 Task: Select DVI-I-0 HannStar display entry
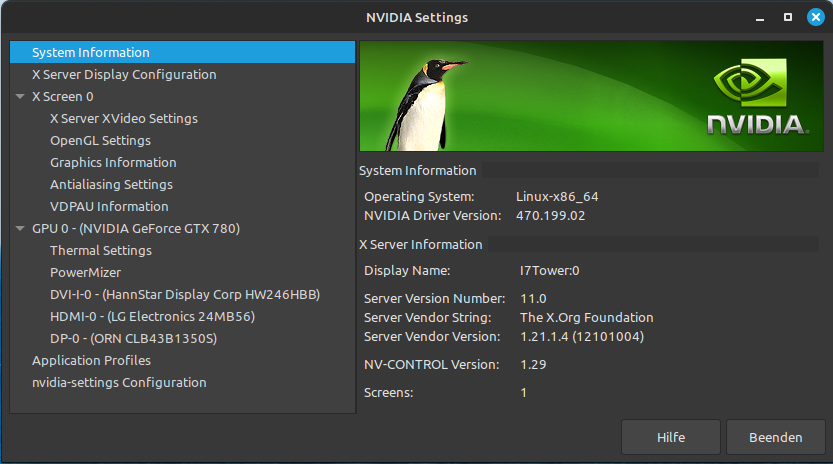pos(185,294)
